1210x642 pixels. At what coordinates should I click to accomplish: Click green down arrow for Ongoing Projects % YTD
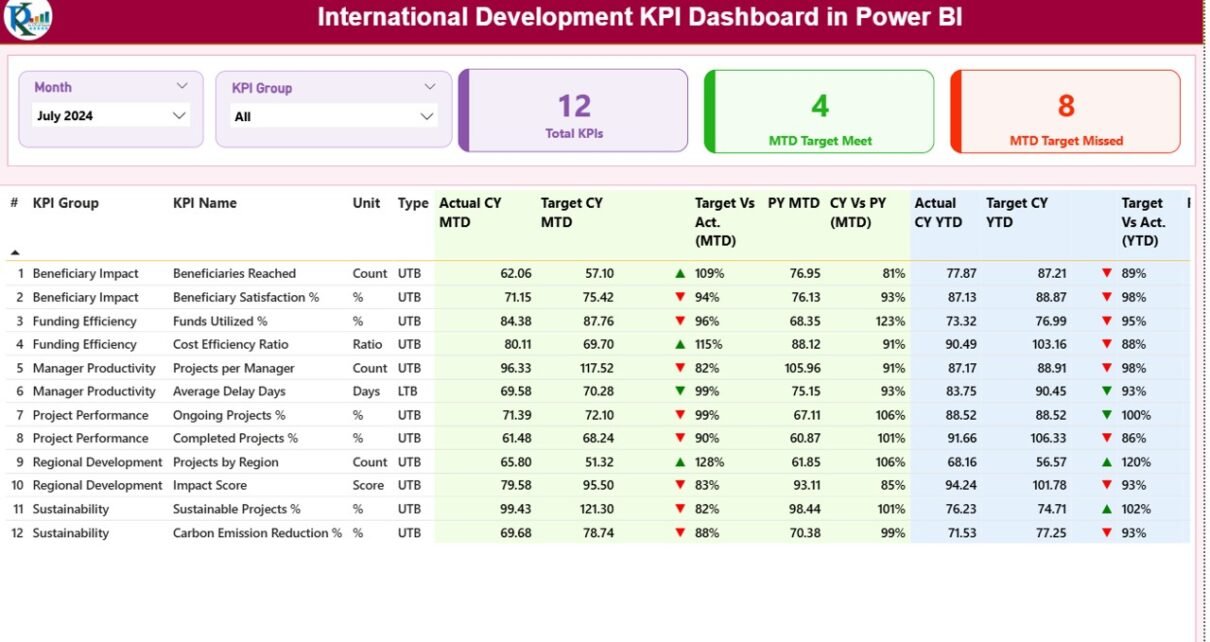pyautogui.click(x=1107, y=415)
